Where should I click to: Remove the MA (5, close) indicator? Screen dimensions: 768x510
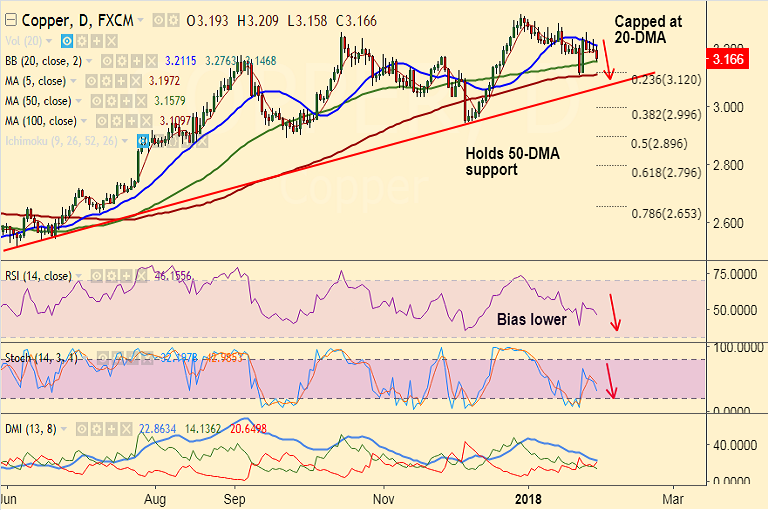[x=136, y=81]
